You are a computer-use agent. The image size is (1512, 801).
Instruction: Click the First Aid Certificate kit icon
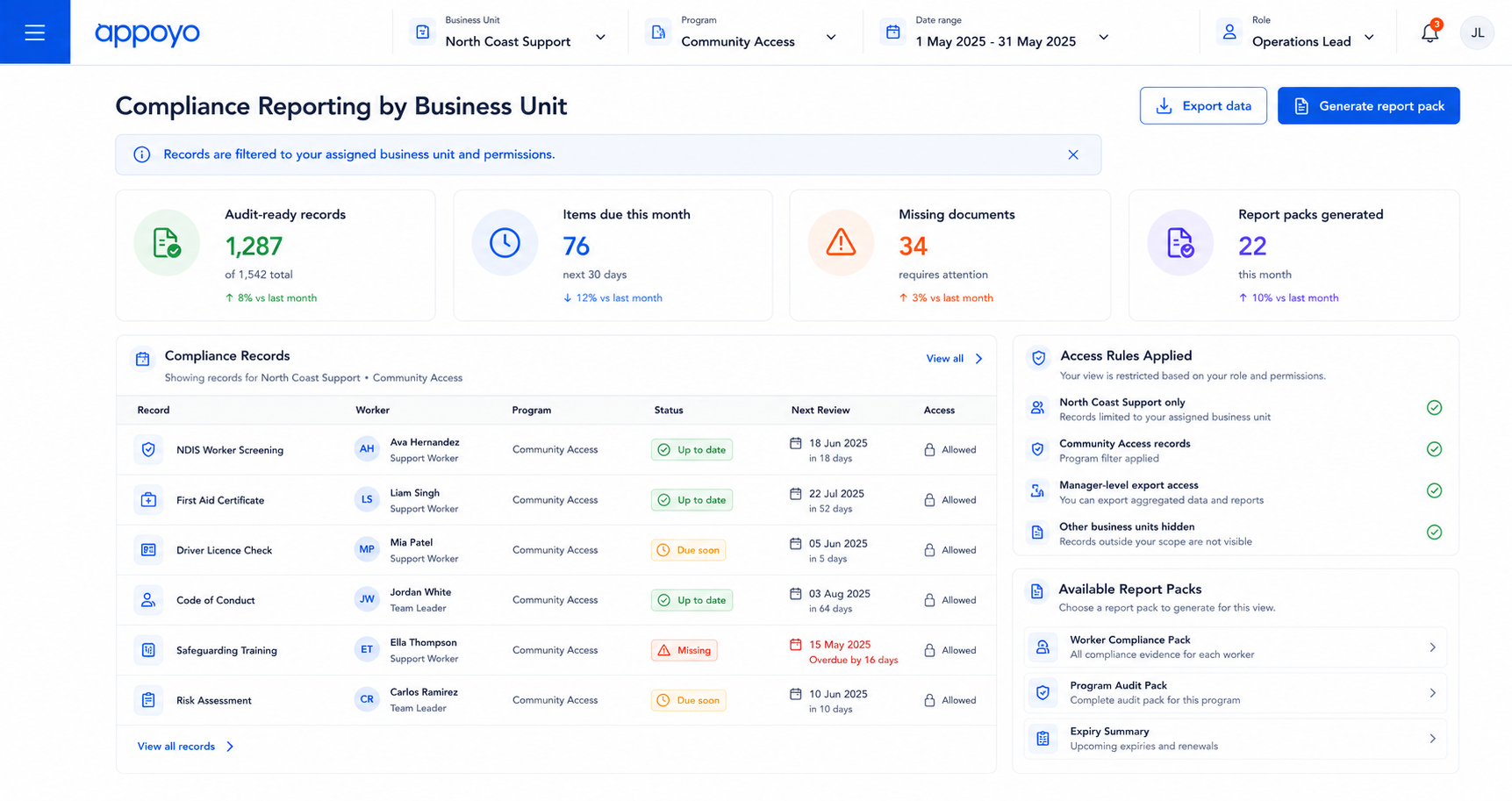click(x=148, y=500)
